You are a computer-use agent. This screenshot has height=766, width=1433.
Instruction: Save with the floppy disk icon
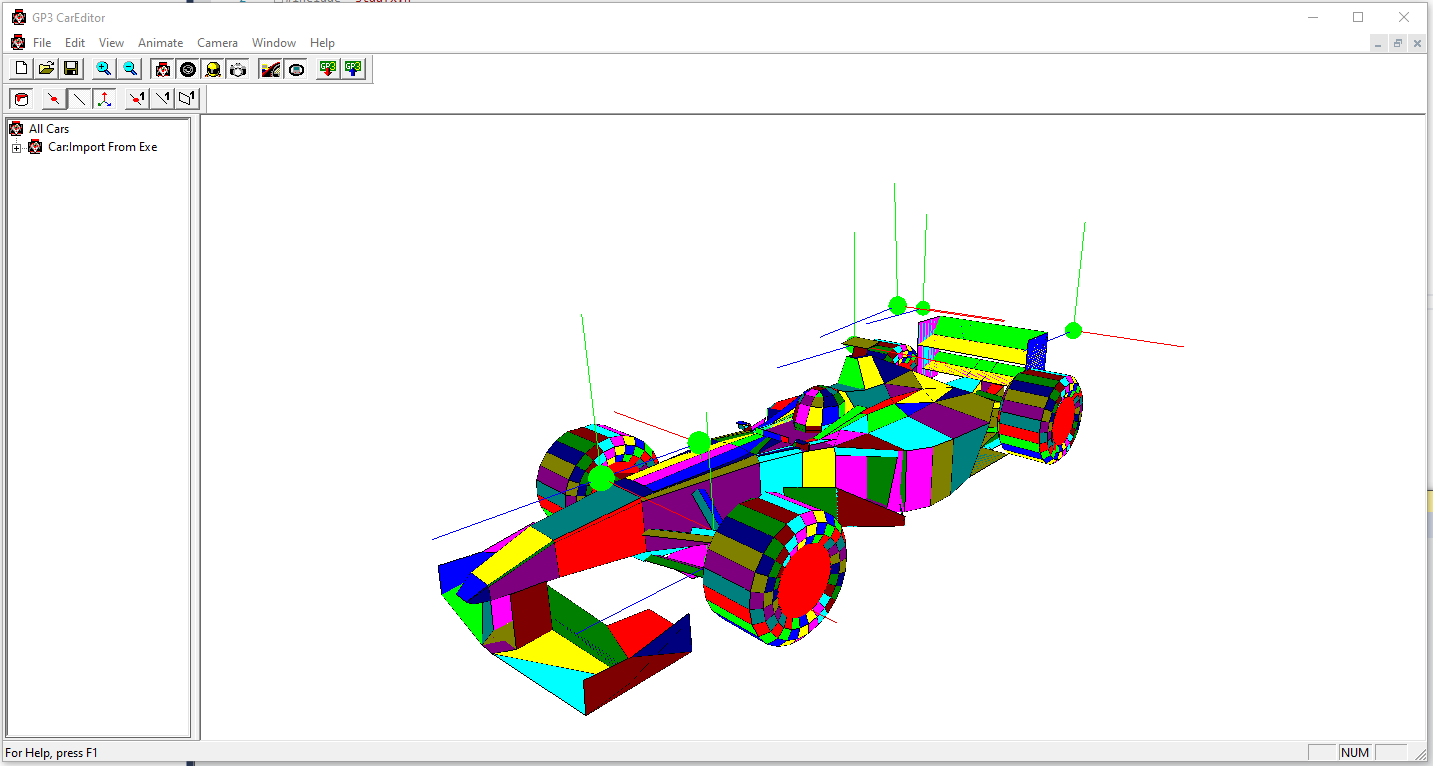pos(71,68)
